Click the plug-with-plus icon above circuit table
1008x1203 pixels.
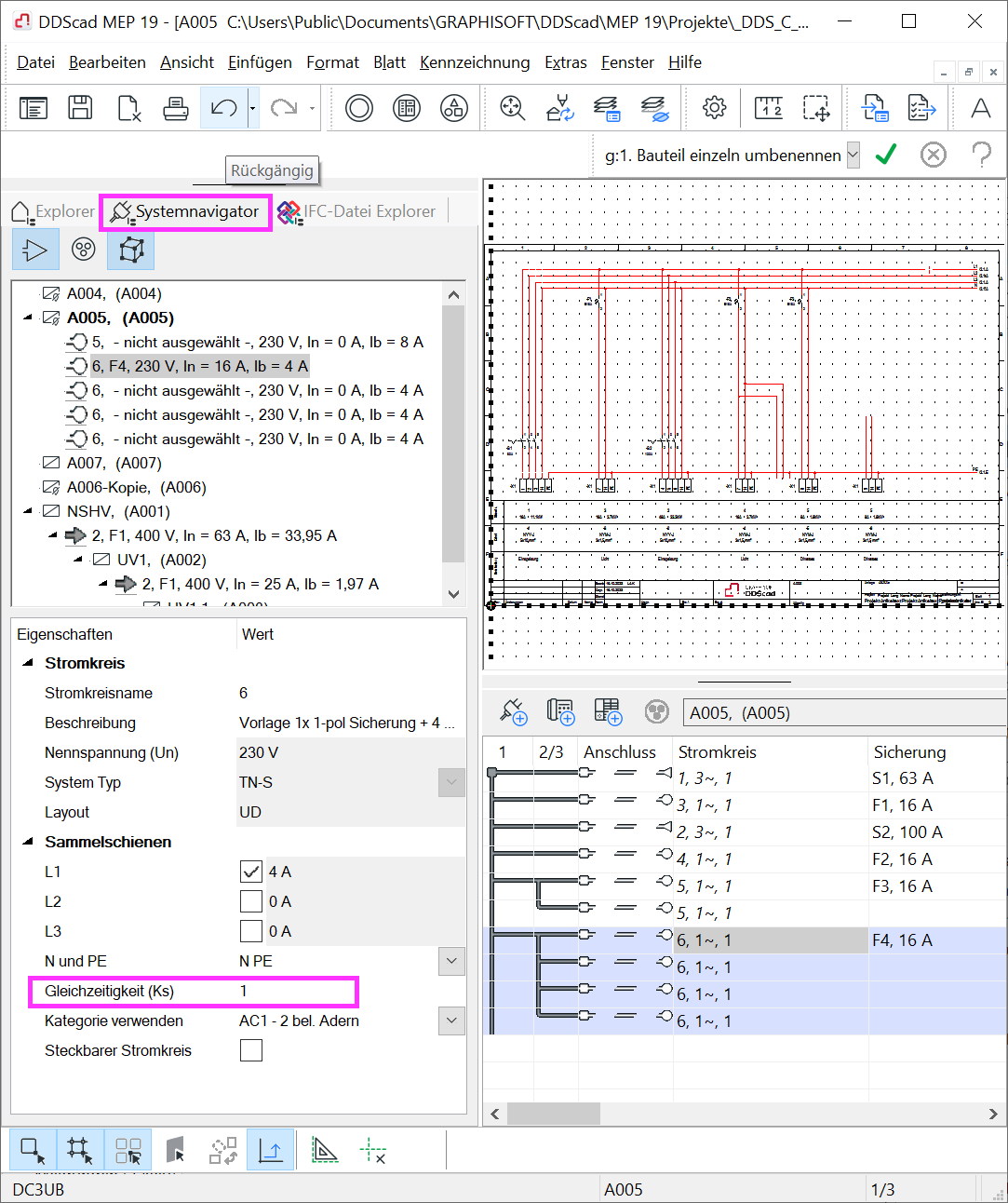click(513, 712)
